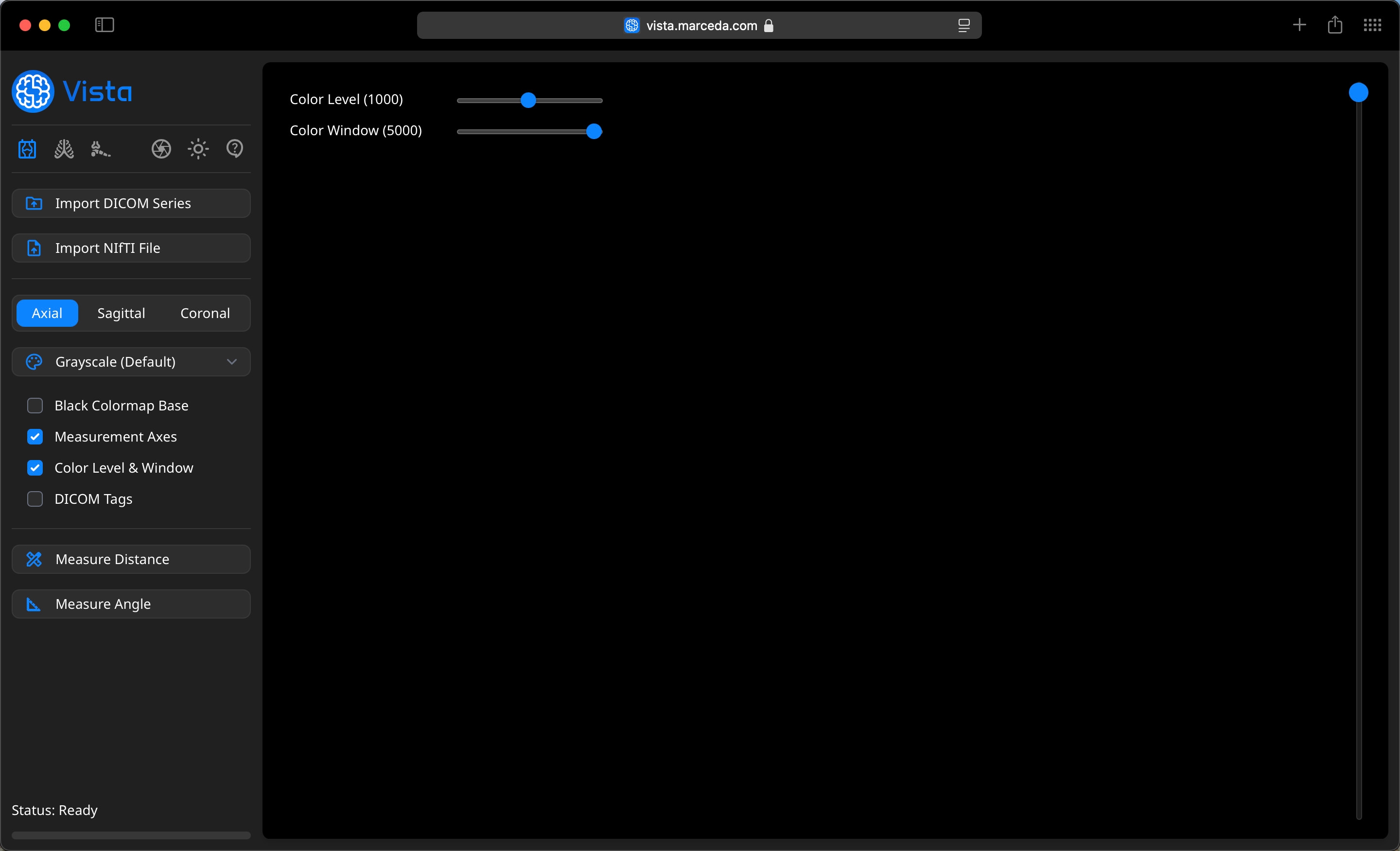Click the progress bar below Status: Ready
The width and height of the screenshot is (1400, 851).
[x=131, y=835]
